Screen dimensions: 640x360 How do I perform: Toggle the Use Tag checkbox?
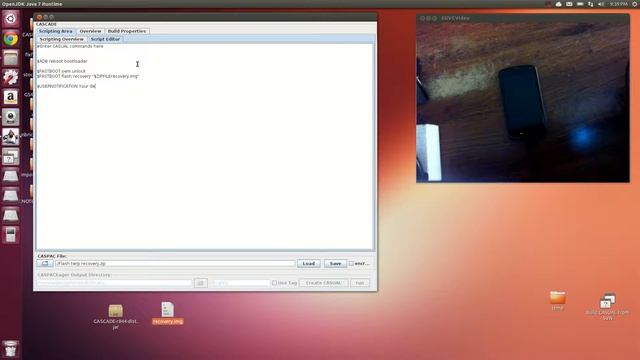(x=274, y=283)
